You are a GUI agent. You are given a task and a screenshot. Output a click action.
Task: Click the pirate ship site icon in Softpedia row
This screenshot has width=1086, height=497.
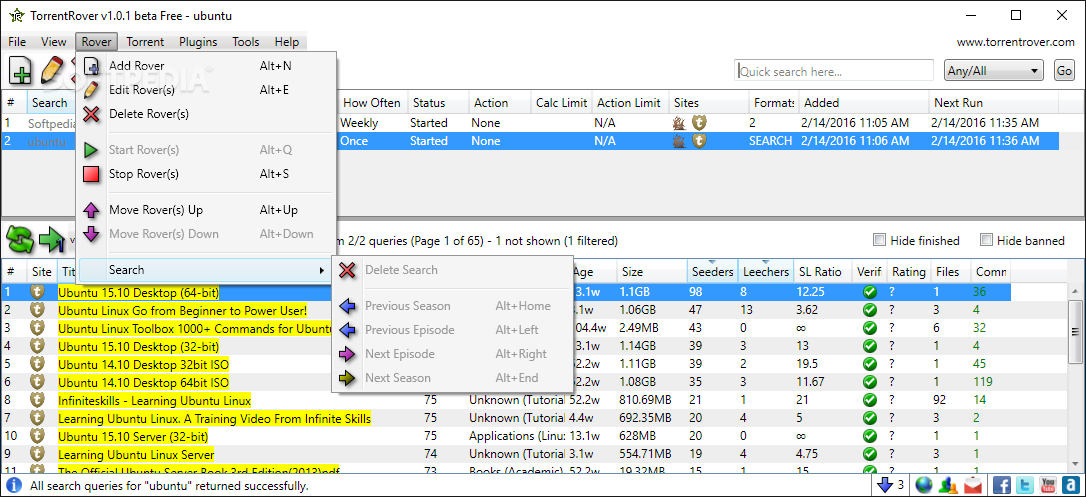click(x=679, y=123)
